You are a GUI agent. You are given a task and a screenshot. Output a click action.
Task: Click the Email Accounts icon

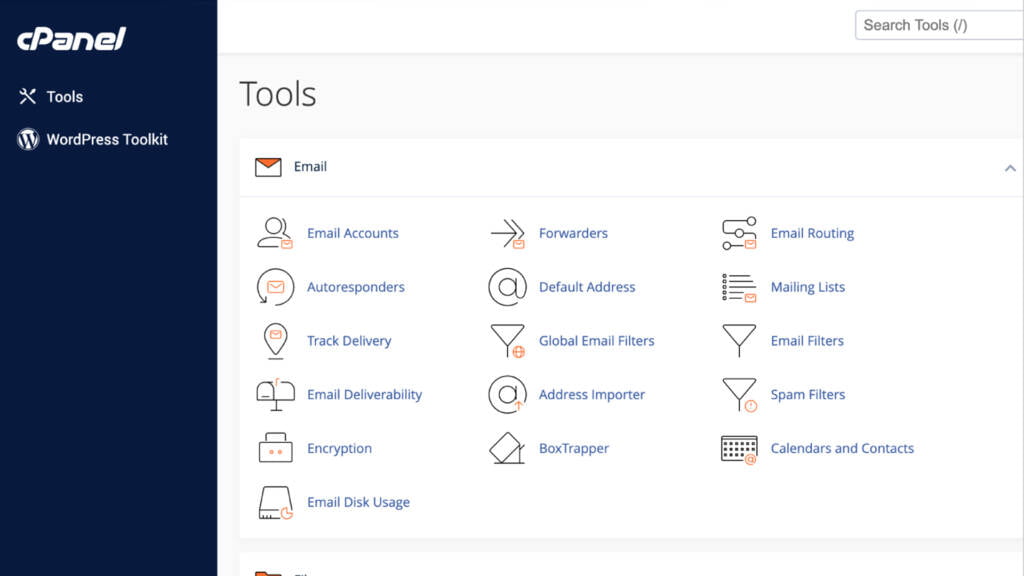[274, 233]
